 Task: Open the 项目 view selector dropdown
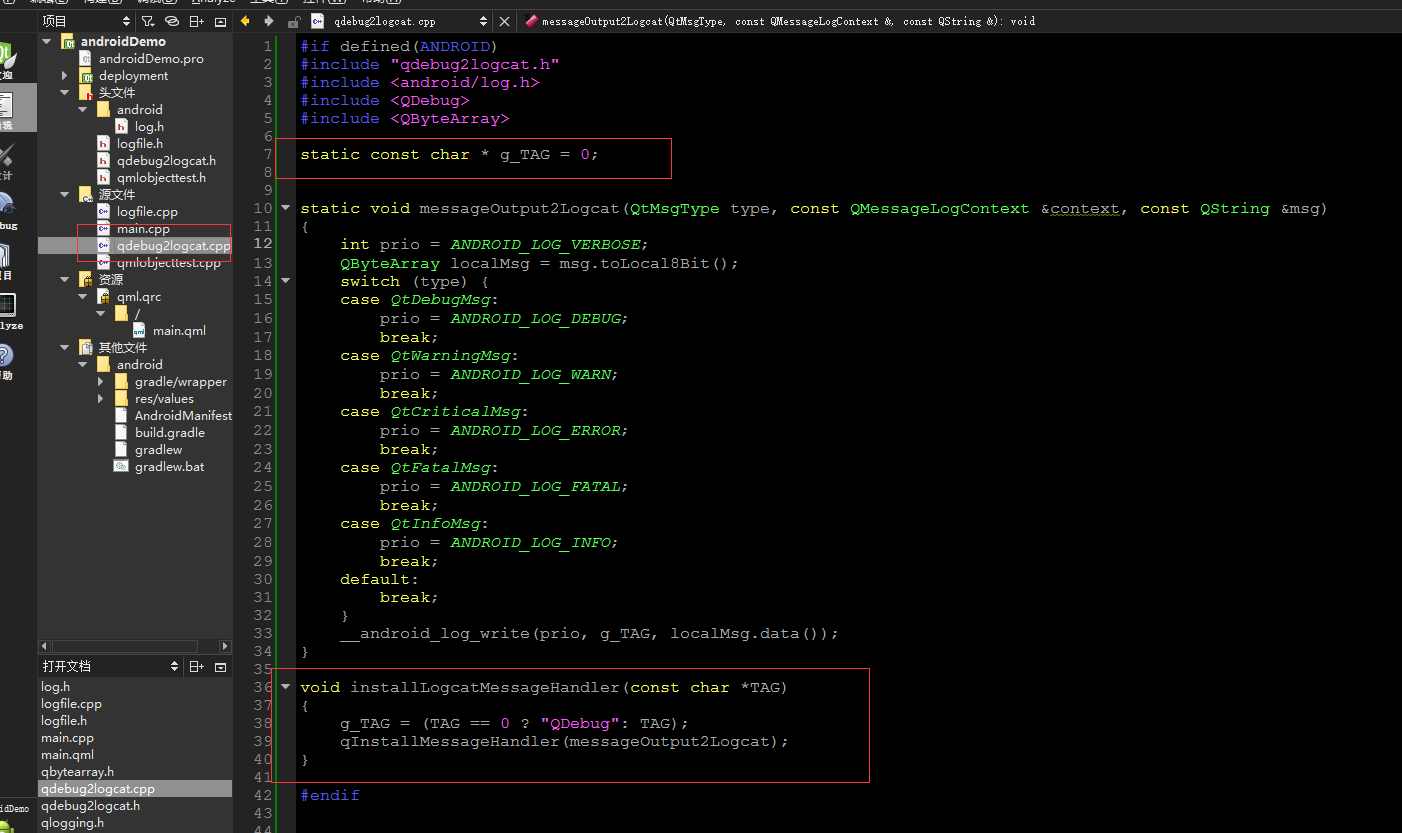86,21
